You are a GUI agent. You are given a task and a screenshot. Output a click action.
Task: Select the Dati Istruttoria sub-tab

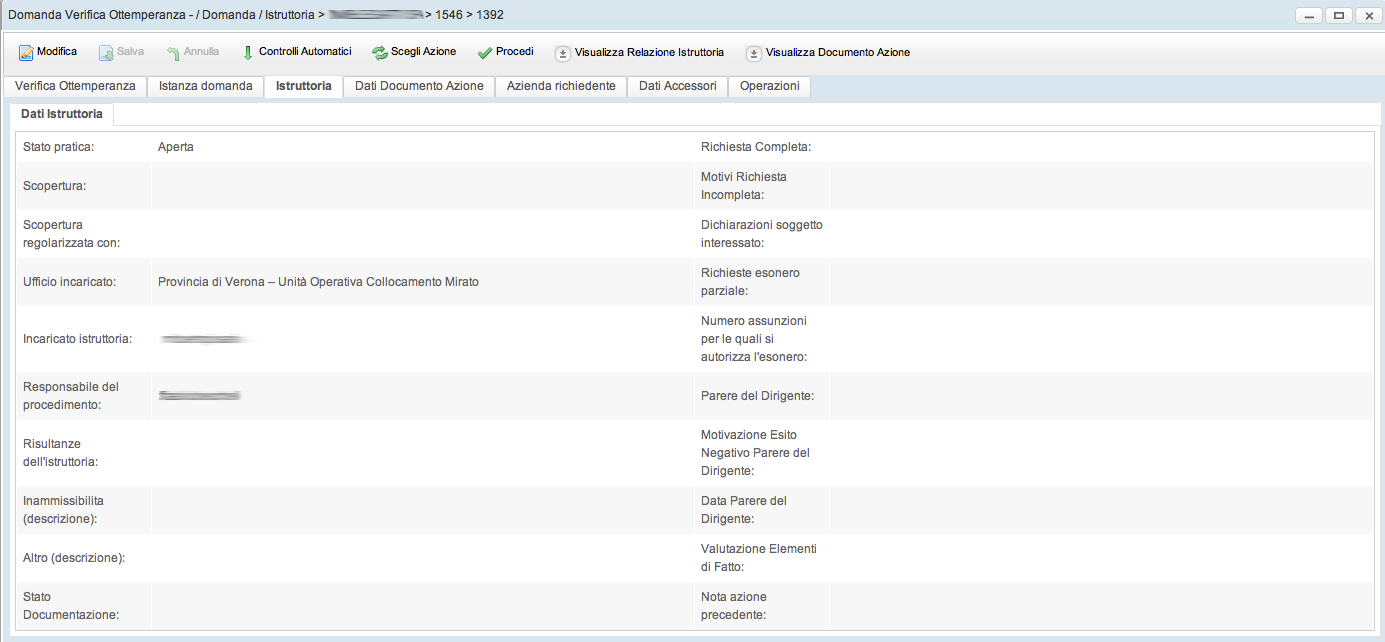pyautogui.click(x=61, y=114)
